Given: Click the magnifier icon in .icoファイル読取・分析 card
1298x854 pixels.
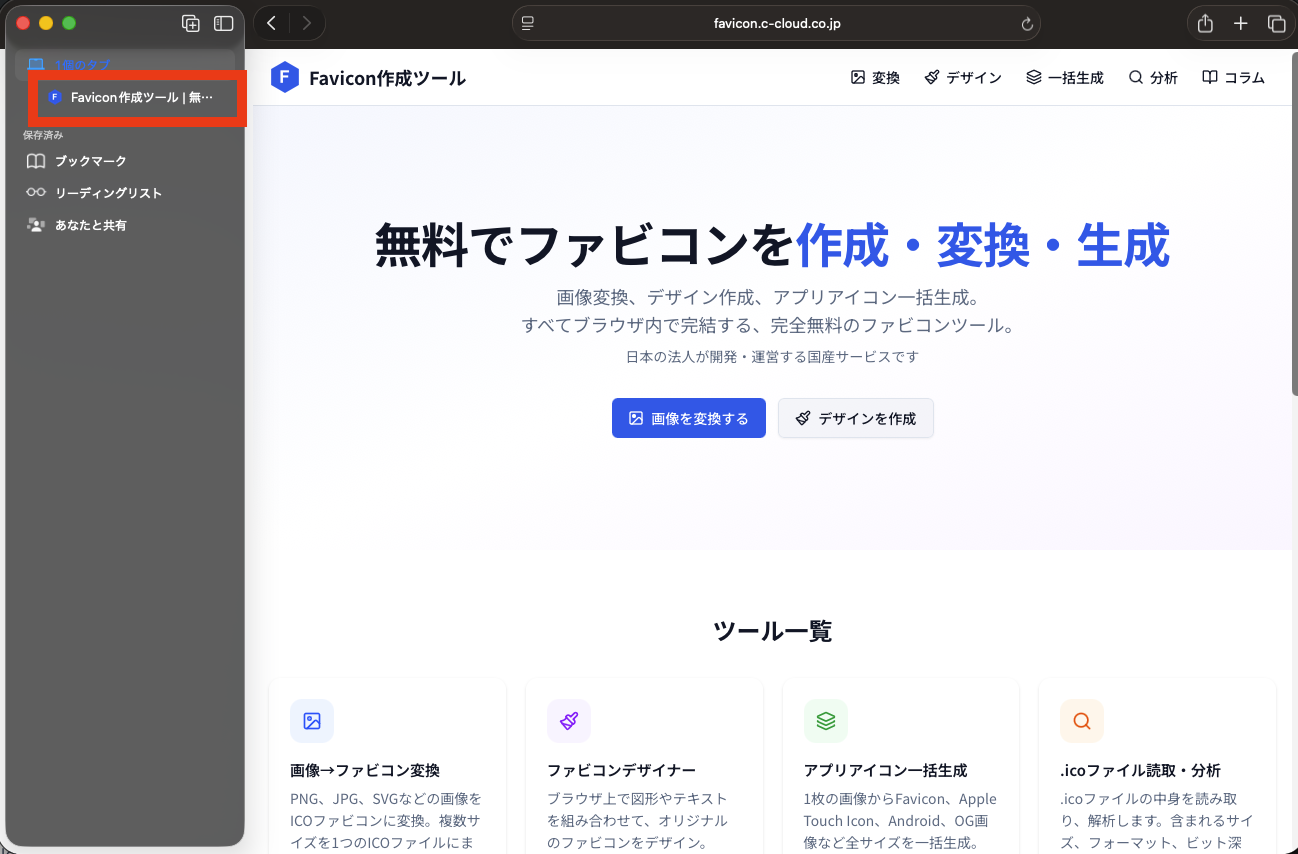Looking at the screenshot, I should tap(1082, 721).
